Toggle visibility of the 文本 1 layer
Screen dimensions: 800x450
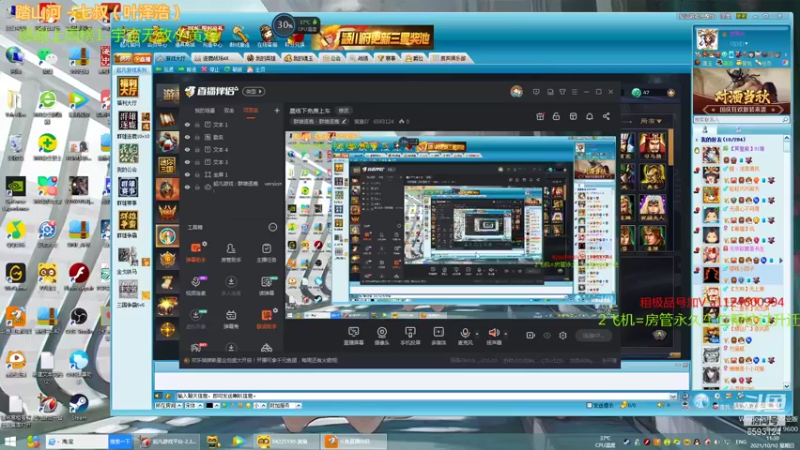coord(187,124)
